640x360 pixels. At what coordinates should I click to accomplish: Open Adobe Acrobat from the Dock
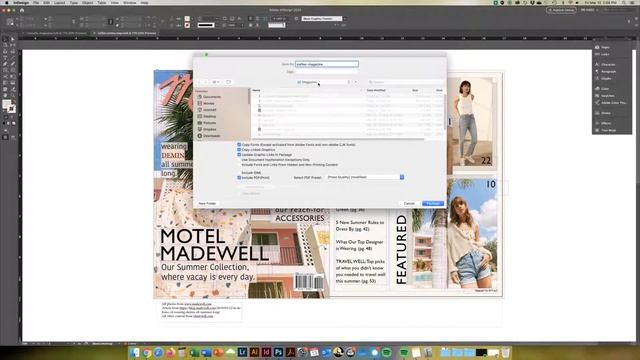(290, 352)
